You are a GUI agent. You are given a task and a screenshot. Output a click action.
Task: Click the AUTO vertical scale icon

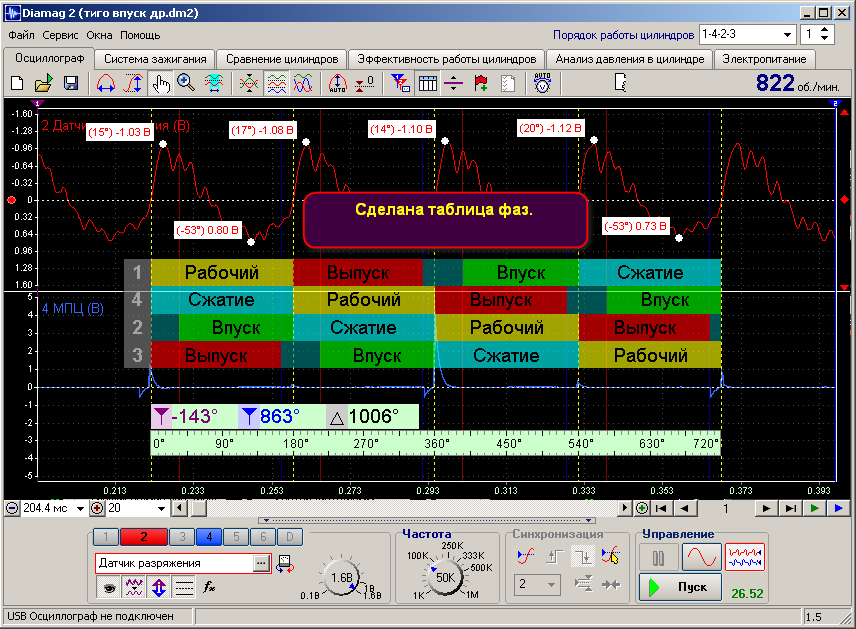click(337, 84)
